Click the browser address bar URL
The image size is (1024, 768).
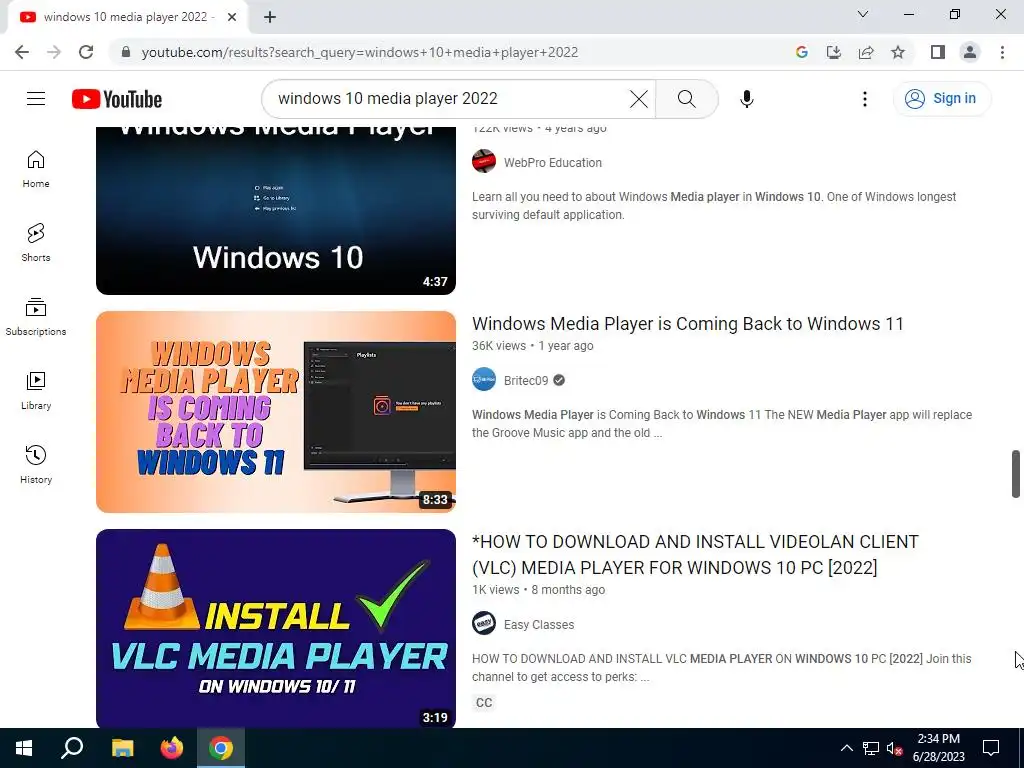[360, 52]
